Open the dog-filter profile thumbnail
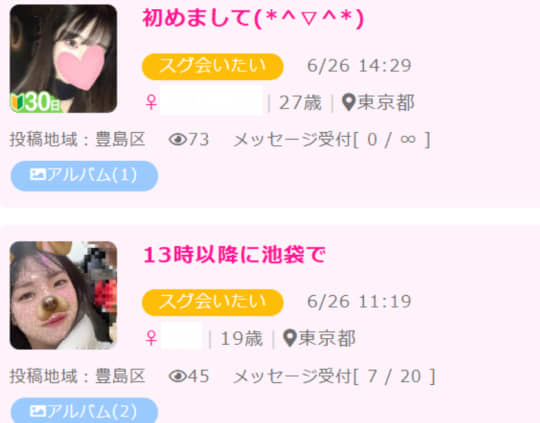Image resolution: width=540 pixels, height=423 pixels. 63,295
